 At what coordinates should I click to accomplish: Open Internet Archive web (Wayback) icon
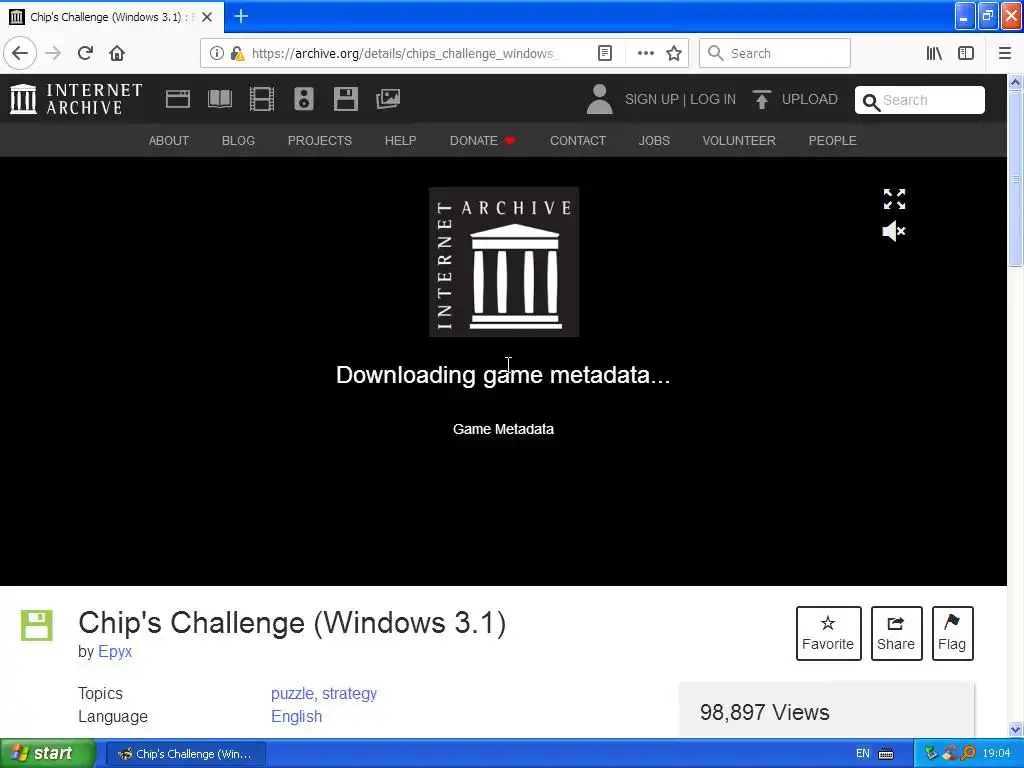click(x=178, y=99)
